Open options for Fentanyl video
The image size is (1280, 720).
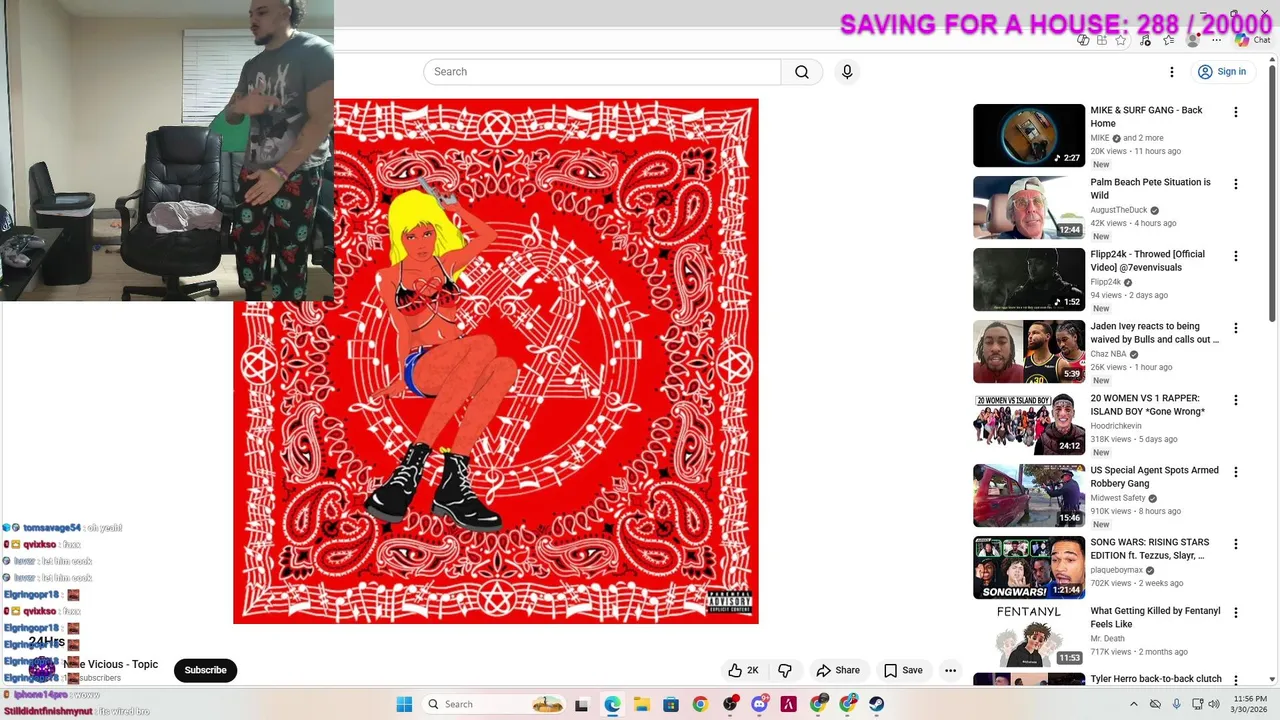pos(1236,613)
